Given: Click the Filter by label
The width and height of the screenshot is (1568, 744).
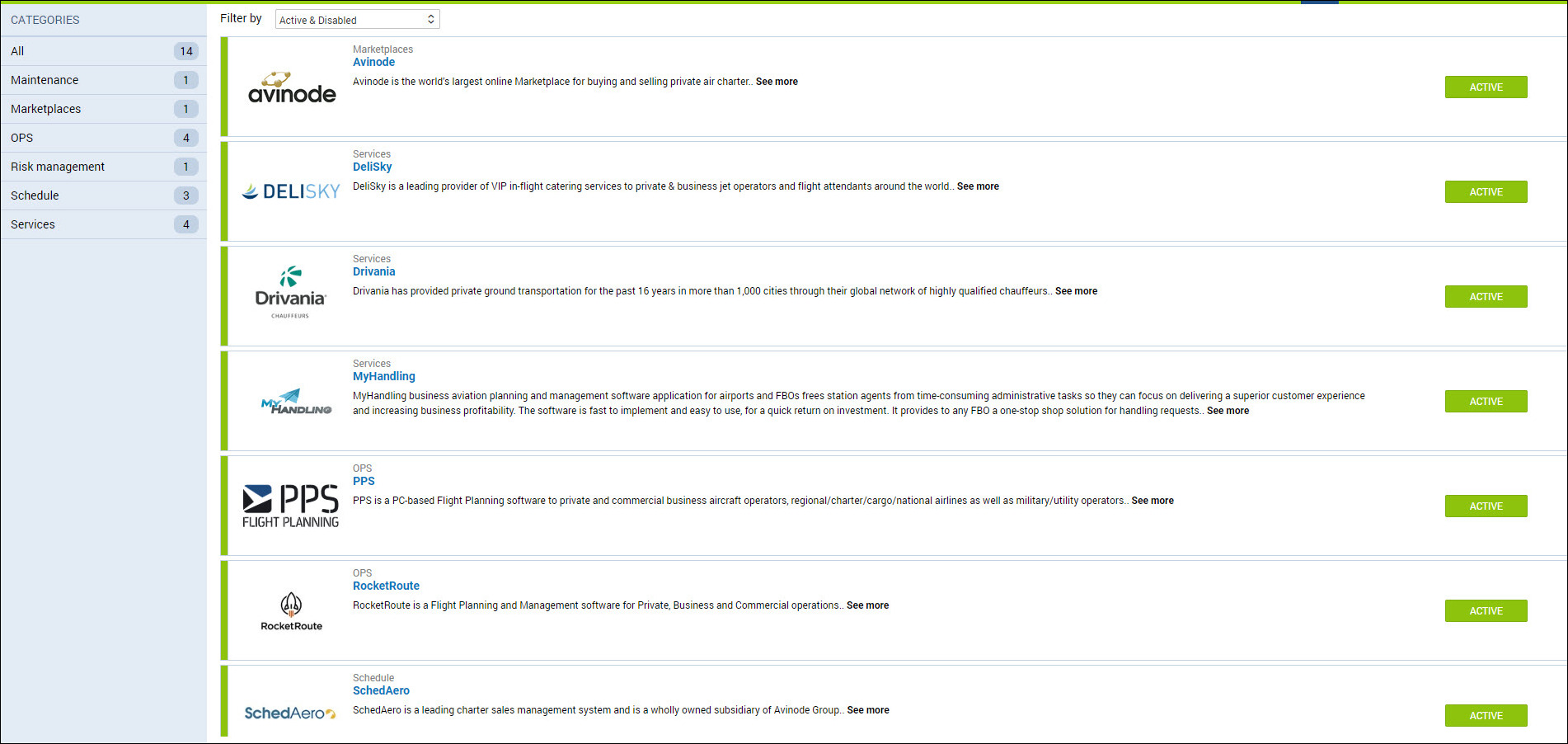Looking at the screenshot, I should click(x=241, y=18).
